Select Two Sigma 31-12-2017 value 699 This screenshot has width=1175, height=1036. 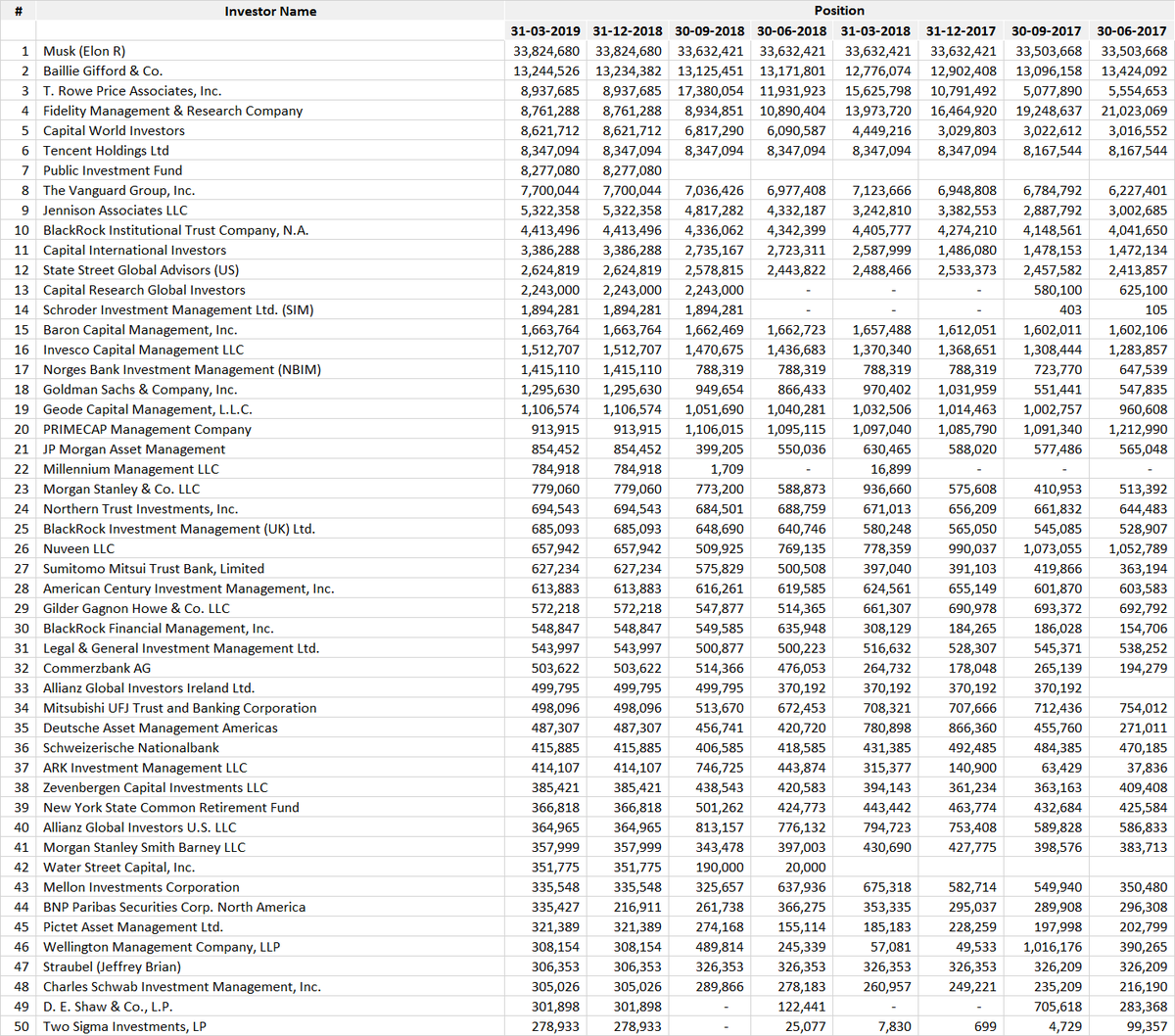coord(985,1026)
